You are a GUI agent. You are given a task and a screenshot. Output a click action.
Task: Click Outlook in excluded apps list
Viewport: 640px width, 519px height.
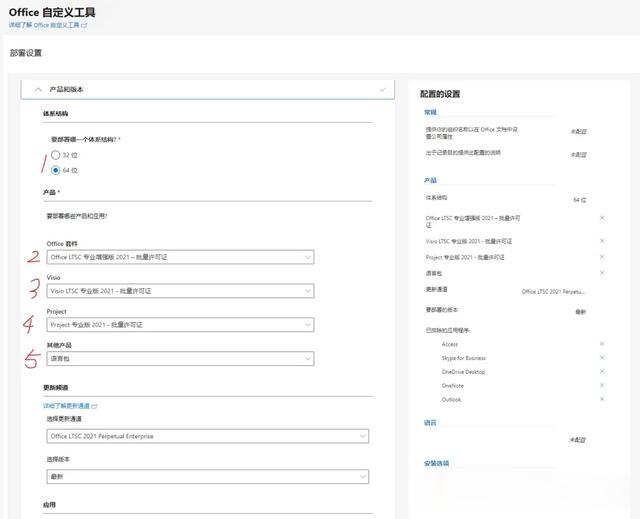tap(451, 400)
